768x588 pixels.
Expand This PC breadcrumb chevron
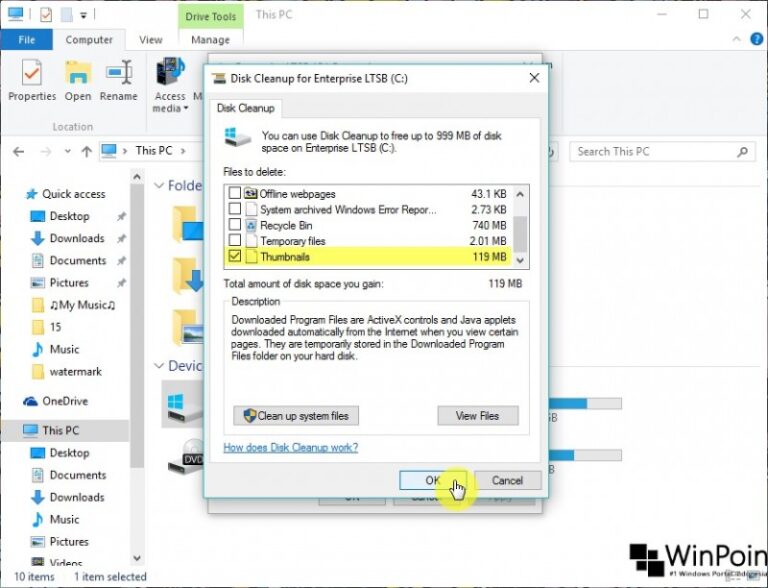click(183, 151)
